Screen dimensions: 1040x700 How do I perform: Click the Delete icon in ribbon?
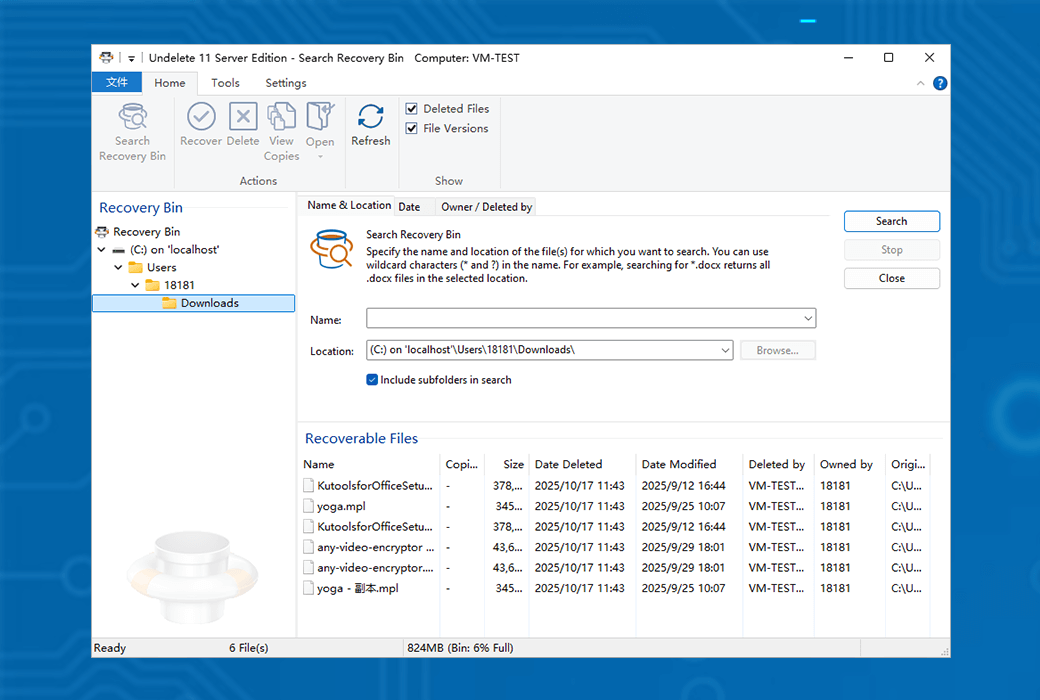coord(243,118)
